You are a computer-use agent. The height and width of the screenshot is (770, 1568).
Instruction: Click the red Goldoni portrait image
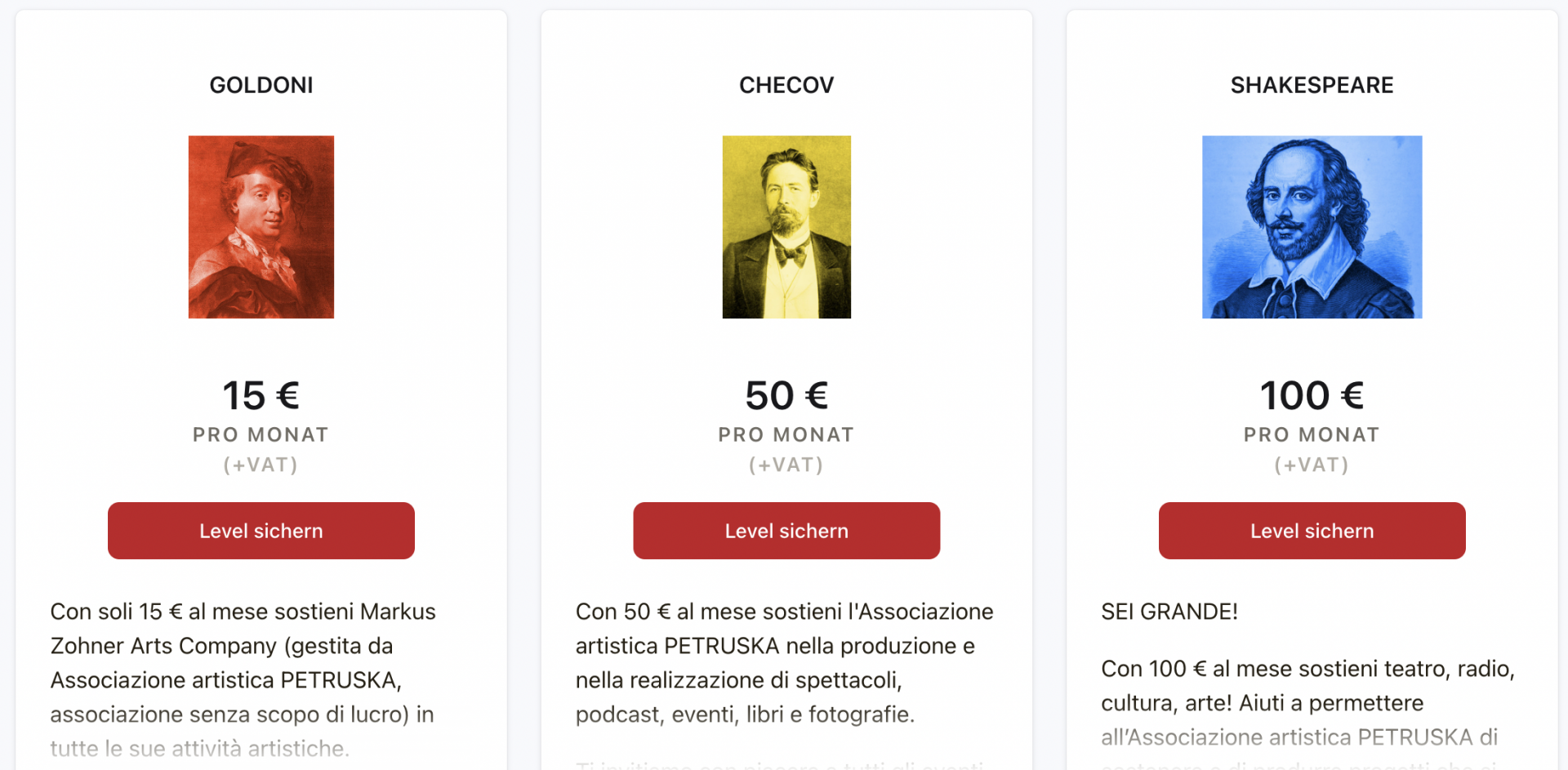pos(261,227)
